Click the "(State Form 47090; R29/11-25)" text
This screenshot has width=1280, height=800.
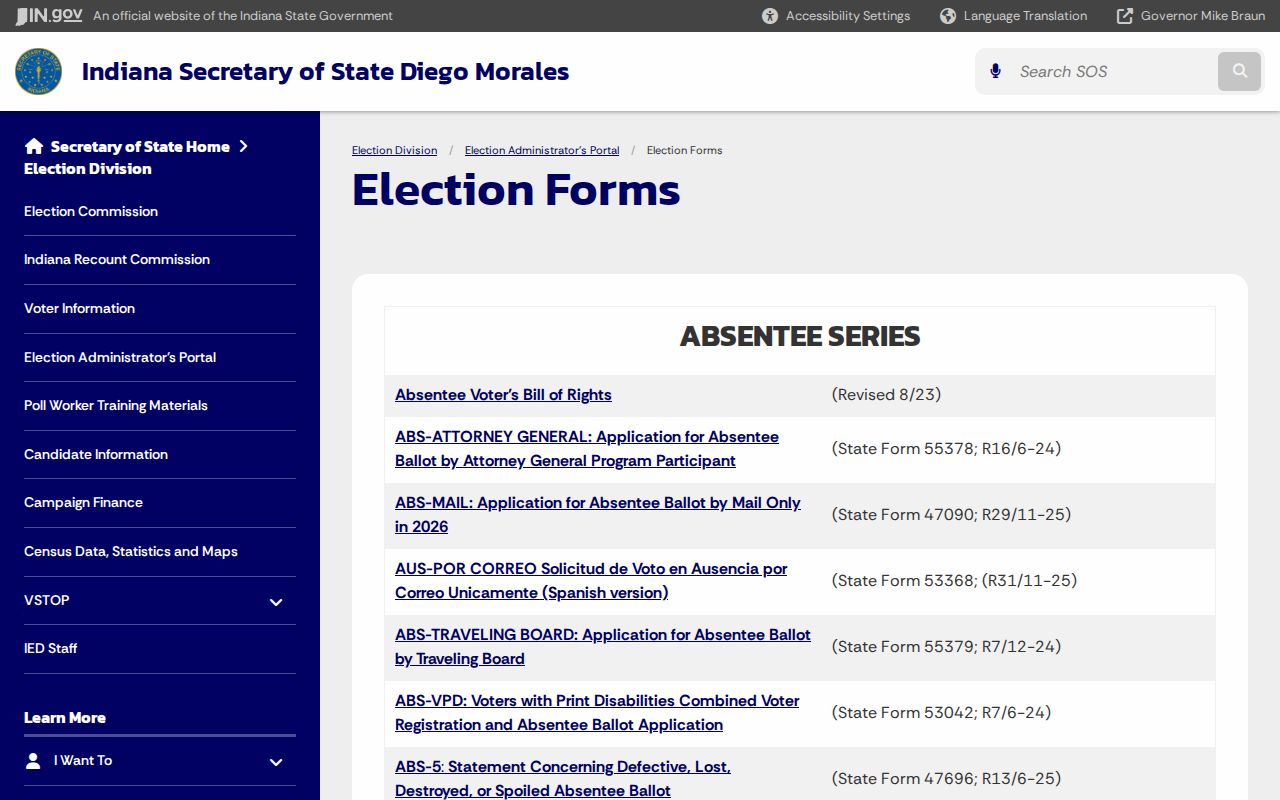tap(951, 515)
